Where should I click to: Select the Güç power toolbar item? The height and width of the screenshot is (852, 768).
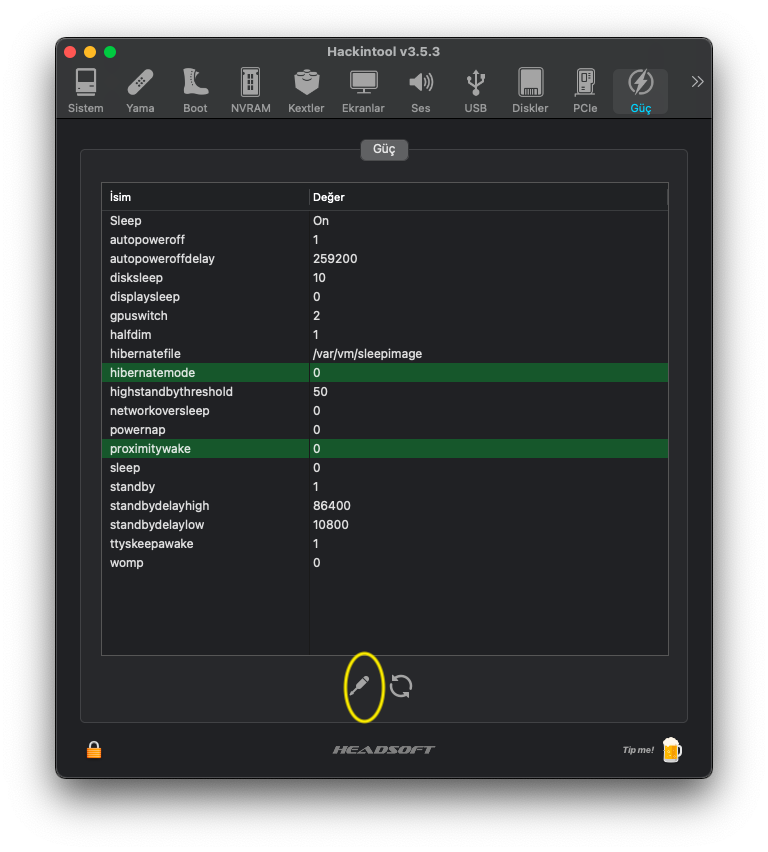tap(640, 91)
